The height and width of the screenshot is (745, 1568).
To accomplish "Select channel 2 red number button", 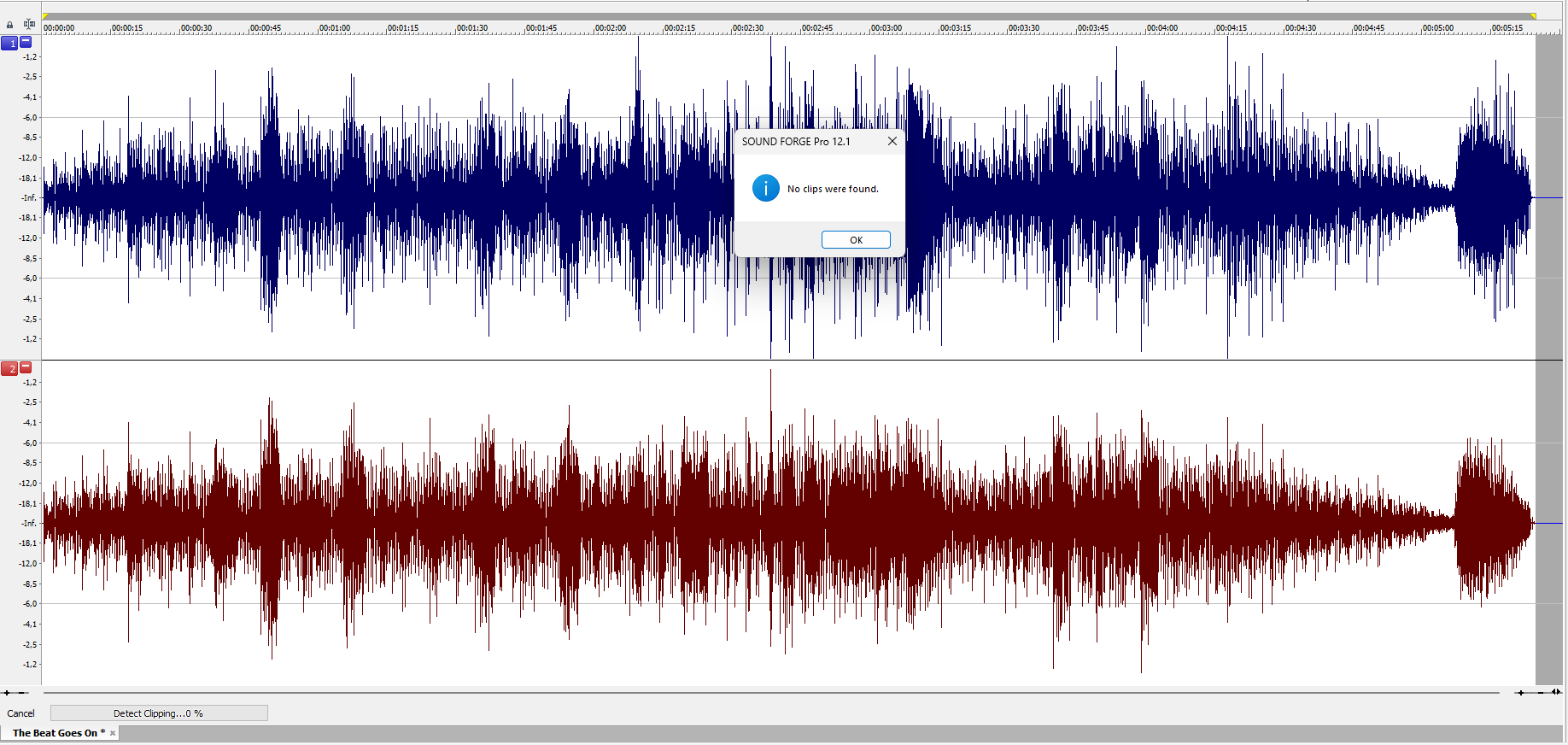I will (x=9, y=369).
